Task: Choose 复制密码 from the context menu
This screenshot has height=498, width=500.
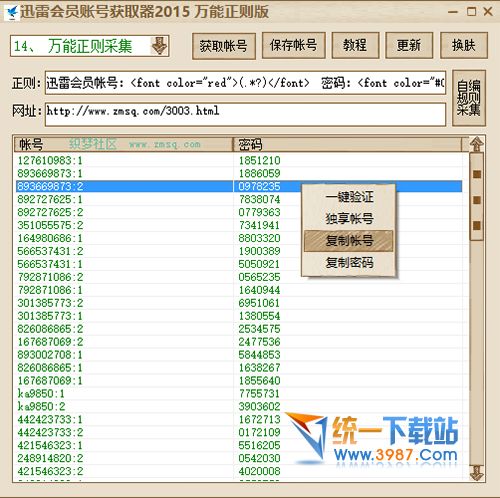Action: (x=349, y=263)
